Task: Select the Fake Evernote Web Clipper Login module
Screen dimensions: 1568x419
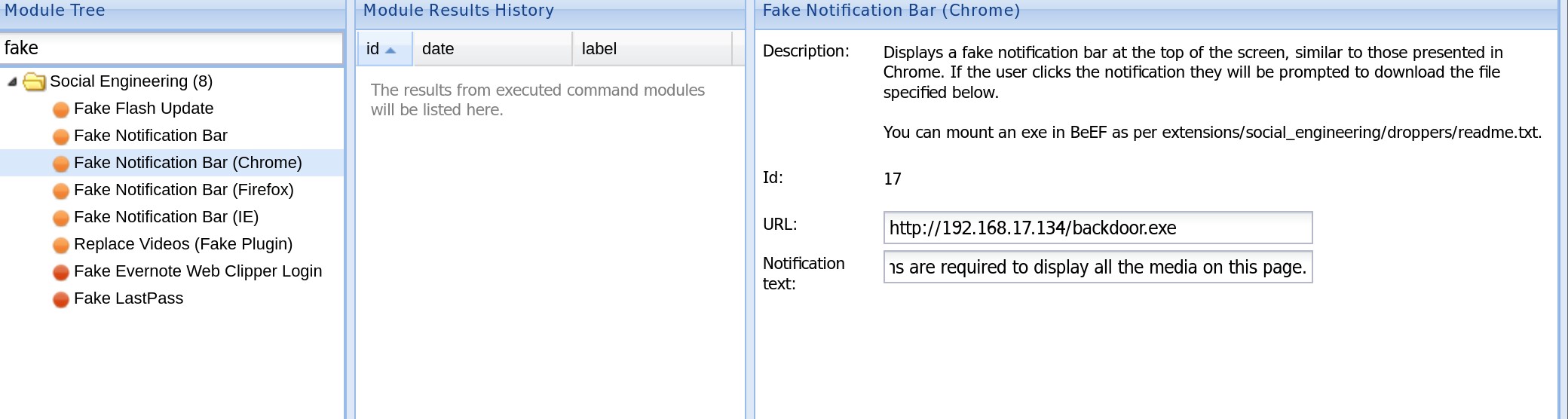Action: pyautogui.click(x=198, y=271)
